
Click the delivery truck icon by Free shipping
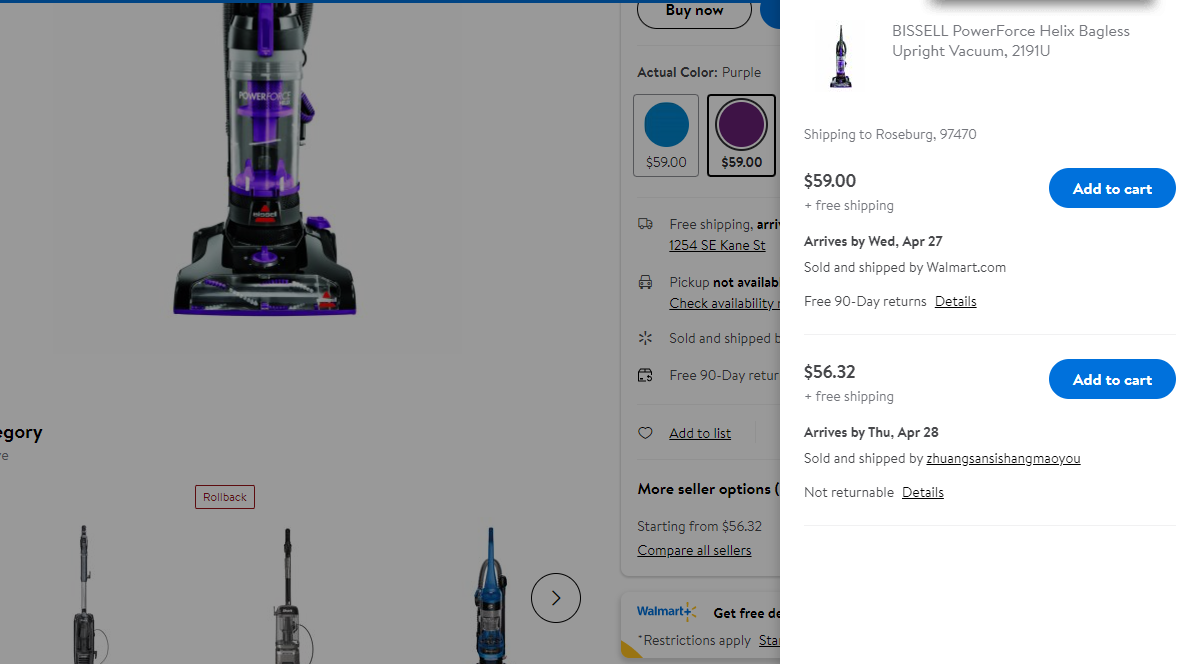[645, 224]
